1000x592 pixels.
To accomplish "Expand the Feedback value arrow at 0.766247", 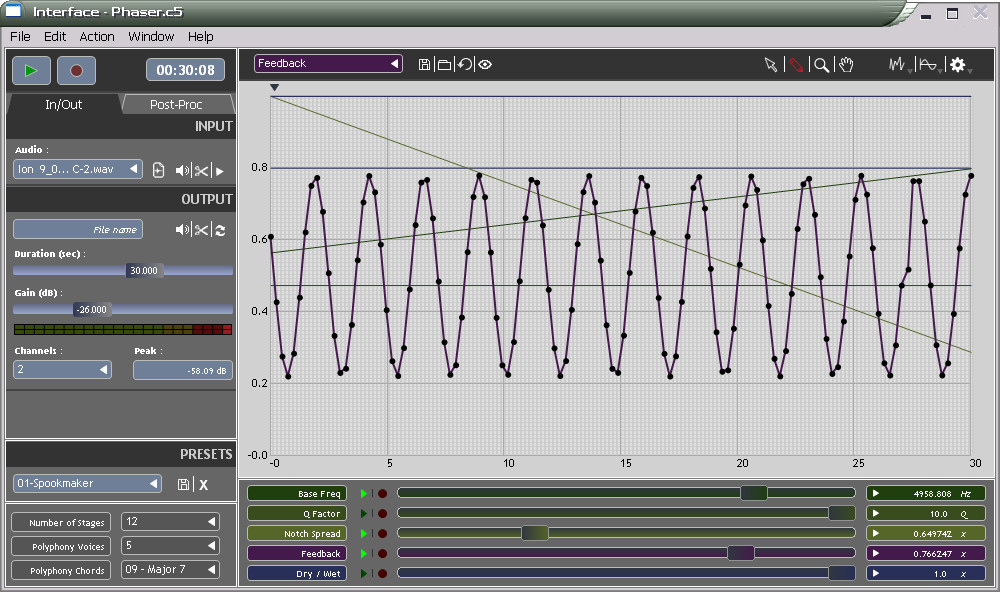I will point(876,554).
